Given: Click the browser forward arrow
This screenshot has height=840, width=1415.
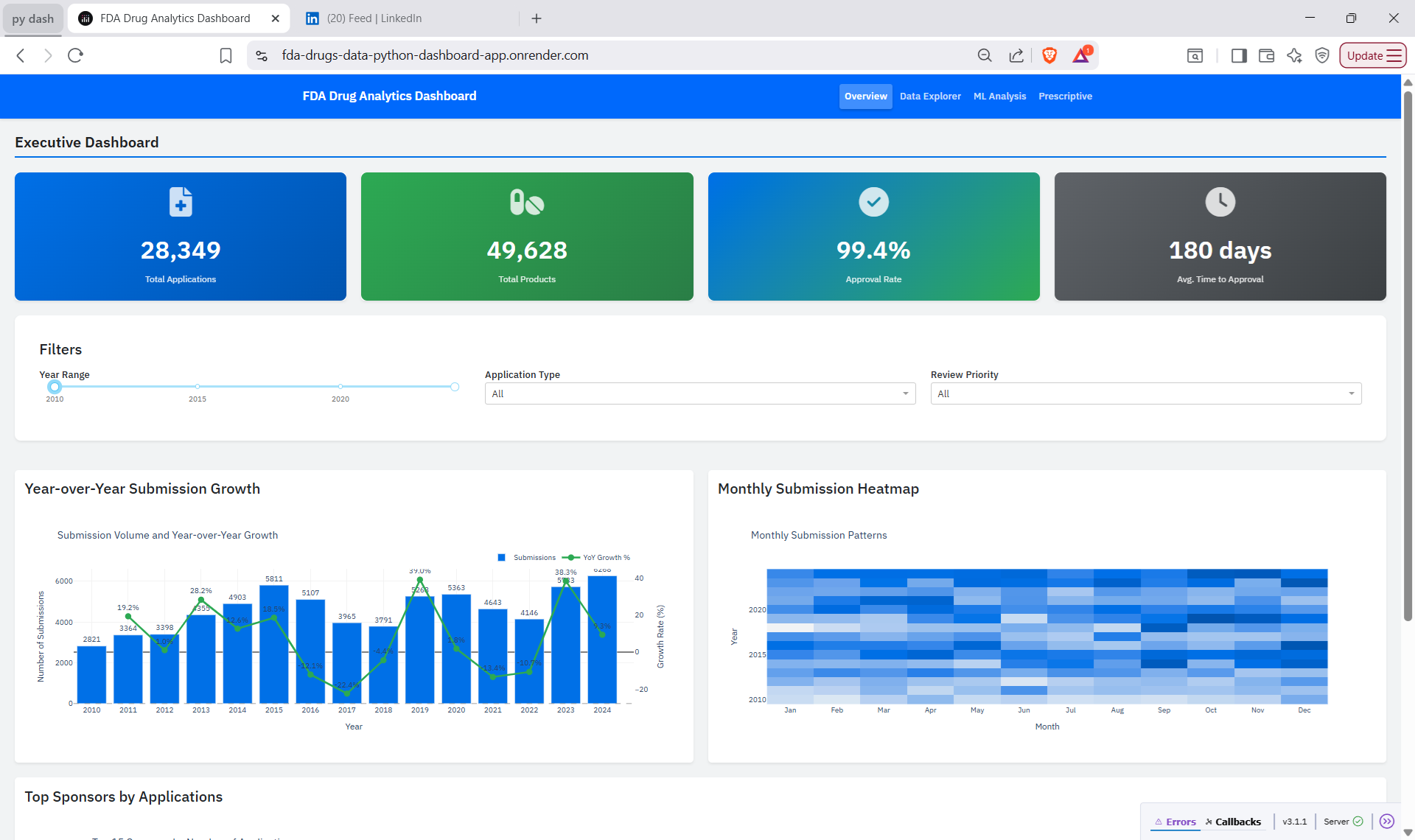Looking at the screenshot, I should tap(48, 55).
